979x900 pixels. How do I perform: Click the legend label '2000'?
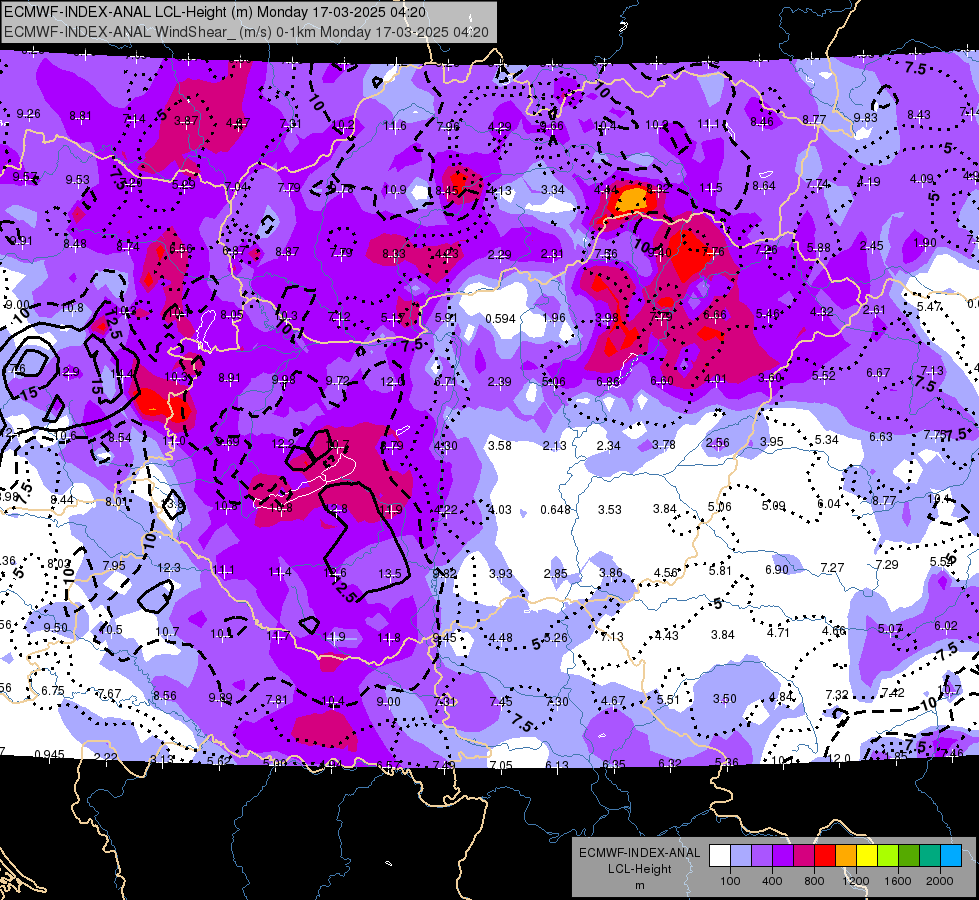point(940,881)
